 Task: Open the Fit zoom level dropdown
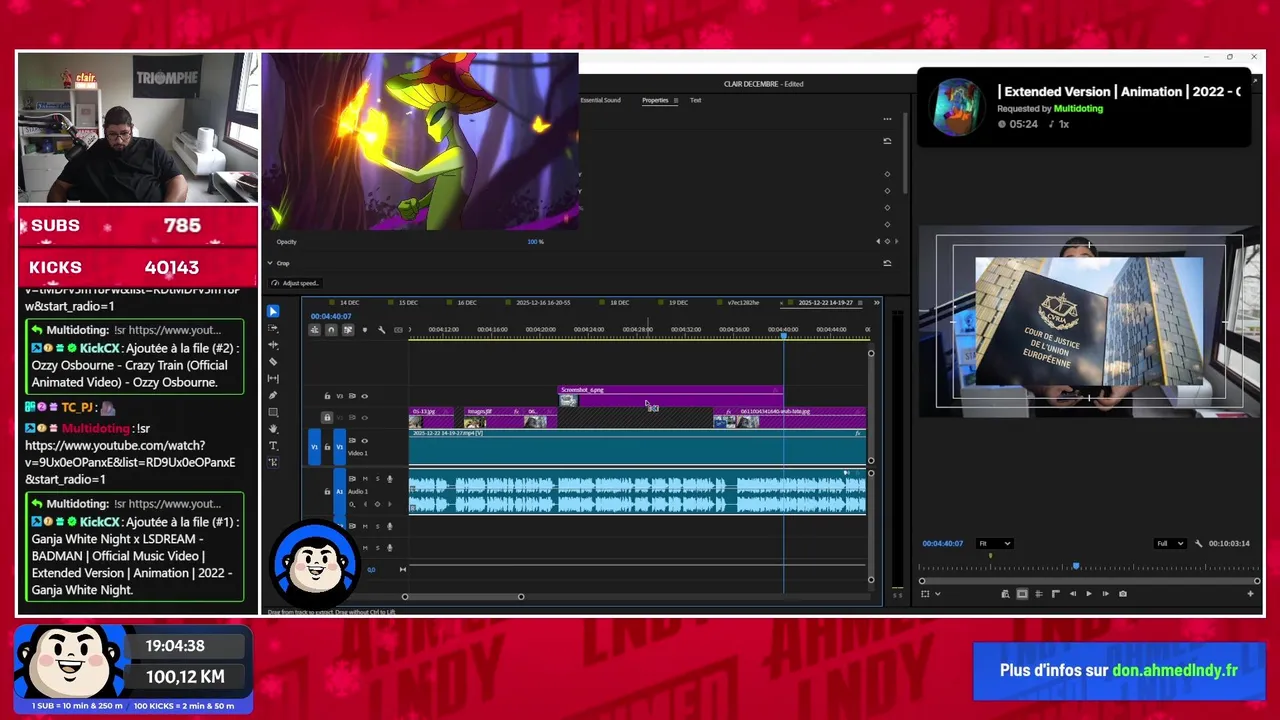[x=995, y=544]
